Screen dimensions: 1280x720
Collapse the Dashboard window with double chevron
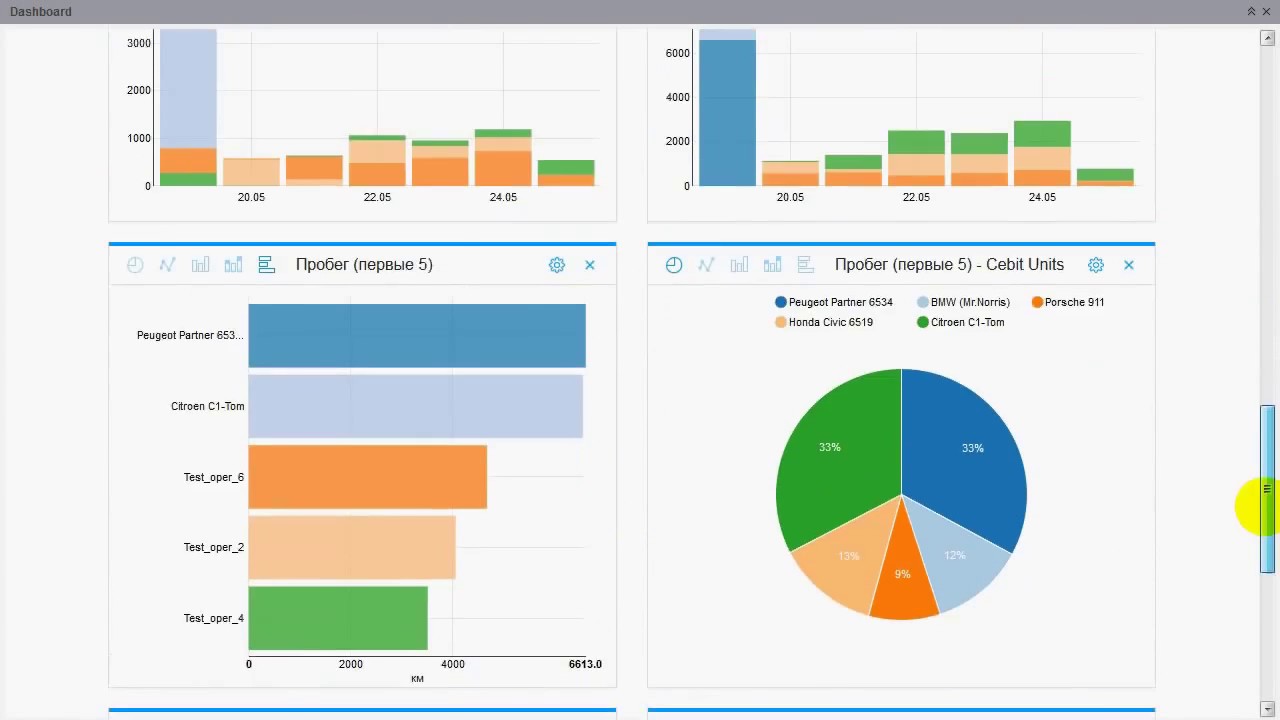1251,11
